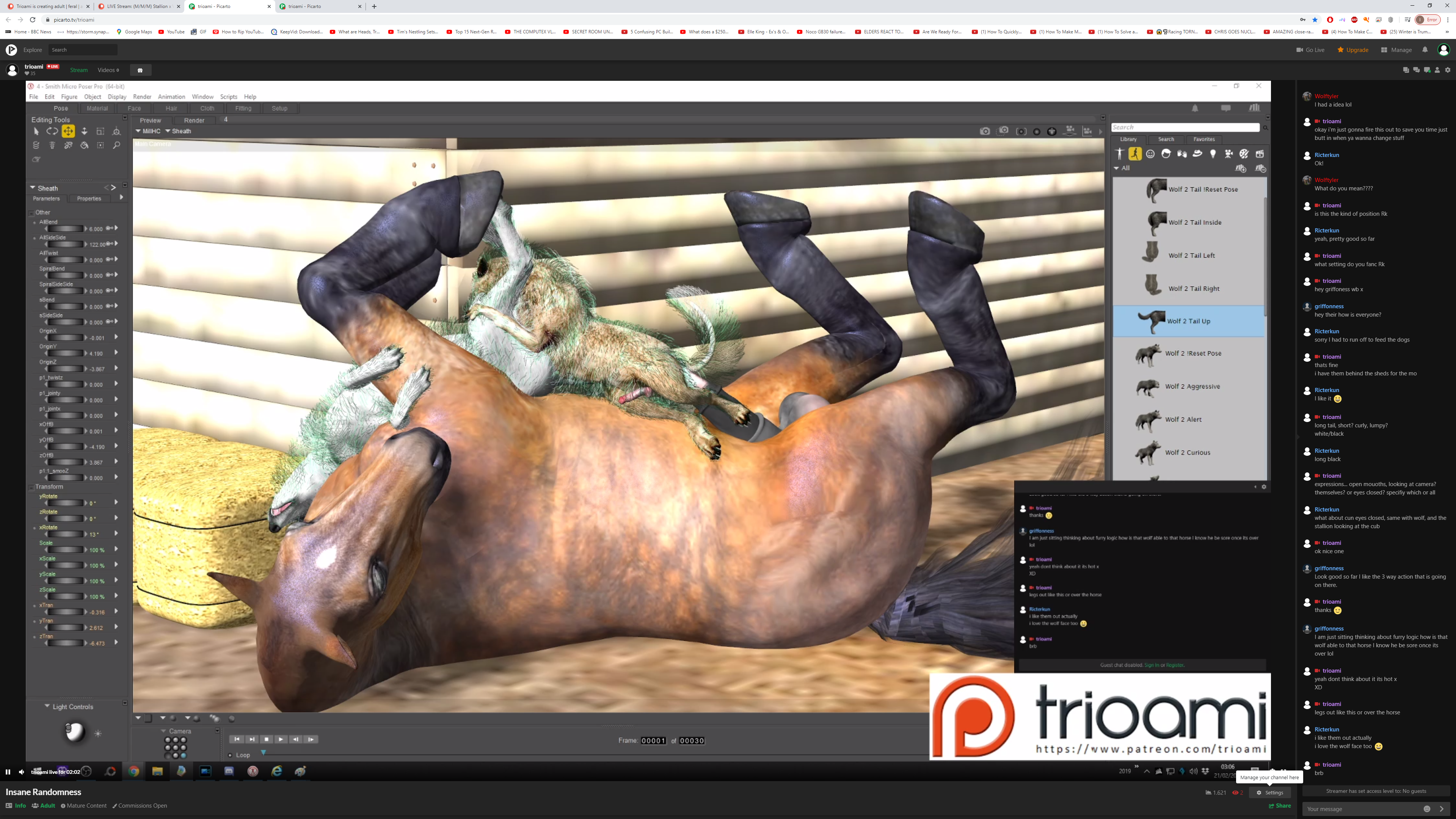
Task: Click the Add Library icon
Action: 1241,168
